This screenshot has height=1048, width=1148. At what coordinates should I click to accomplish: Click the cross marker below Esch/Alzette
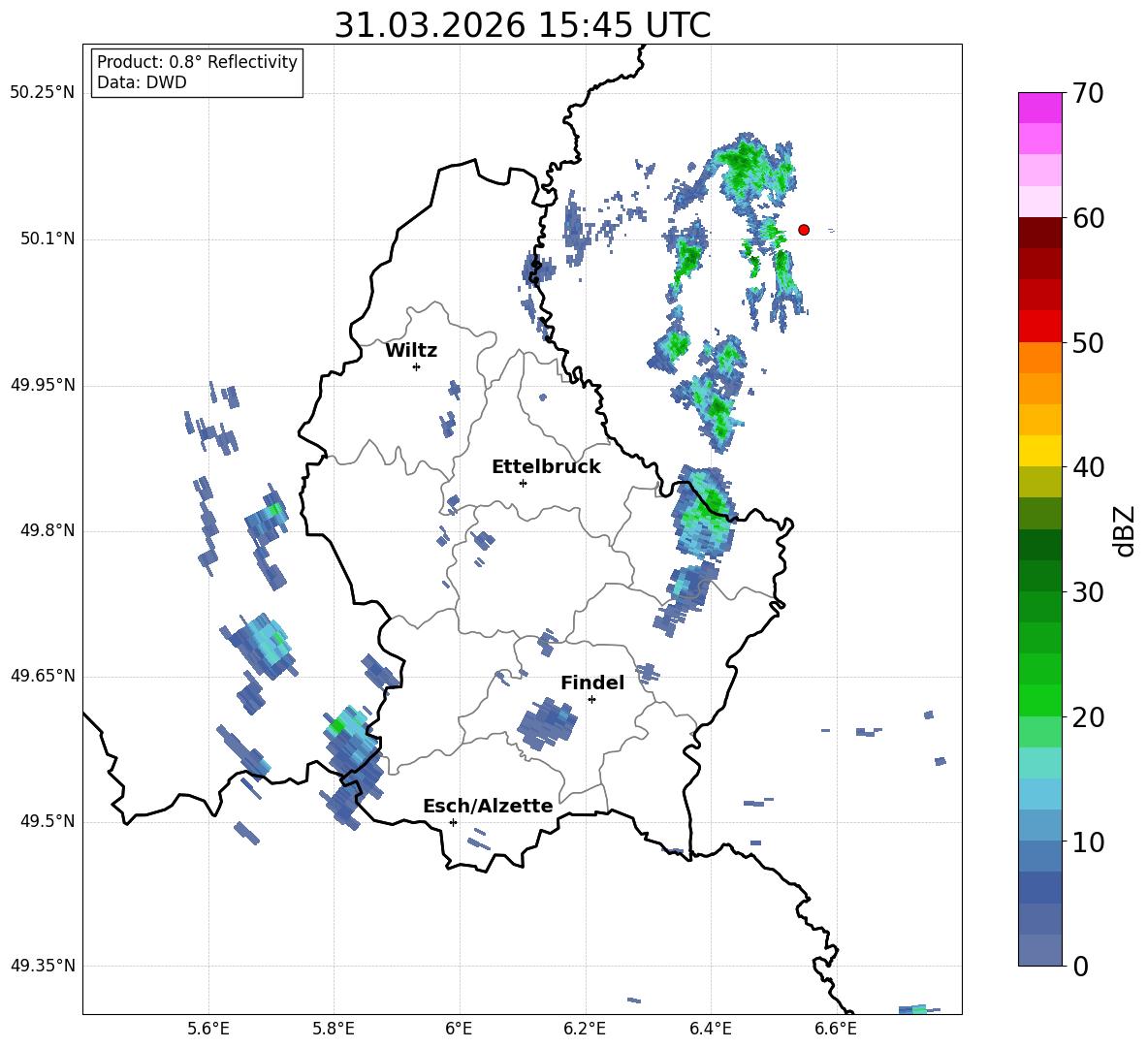click(x=453, y=822)
